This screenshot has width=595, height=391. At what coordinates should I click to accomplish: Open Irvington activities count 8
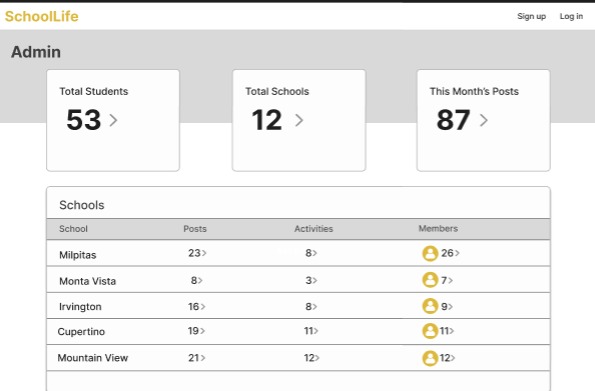(311, 306)
